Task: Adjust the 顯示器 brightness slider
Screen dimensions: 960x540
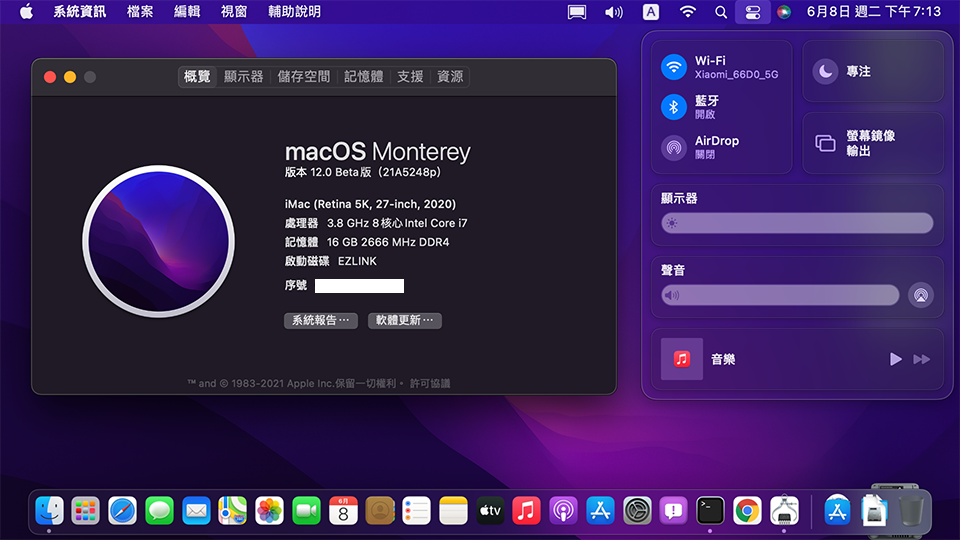Action: click(x=797, y=223)
